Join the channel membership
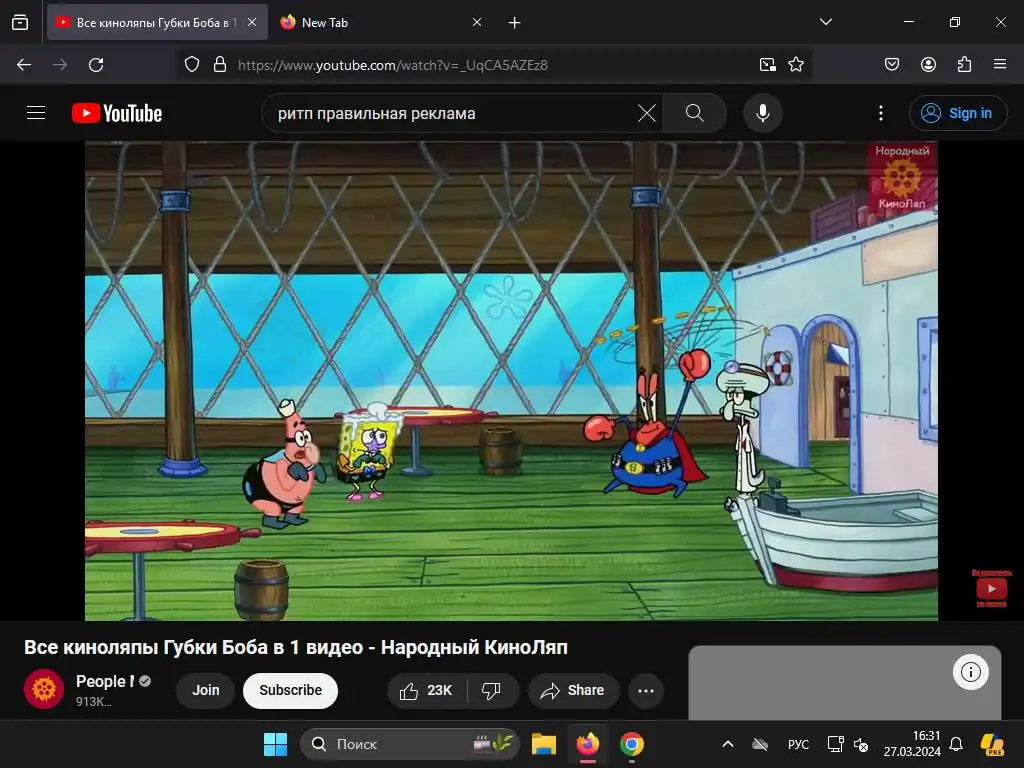The height and width of the screenshot is (768, 1024). [x=206, y=690]
